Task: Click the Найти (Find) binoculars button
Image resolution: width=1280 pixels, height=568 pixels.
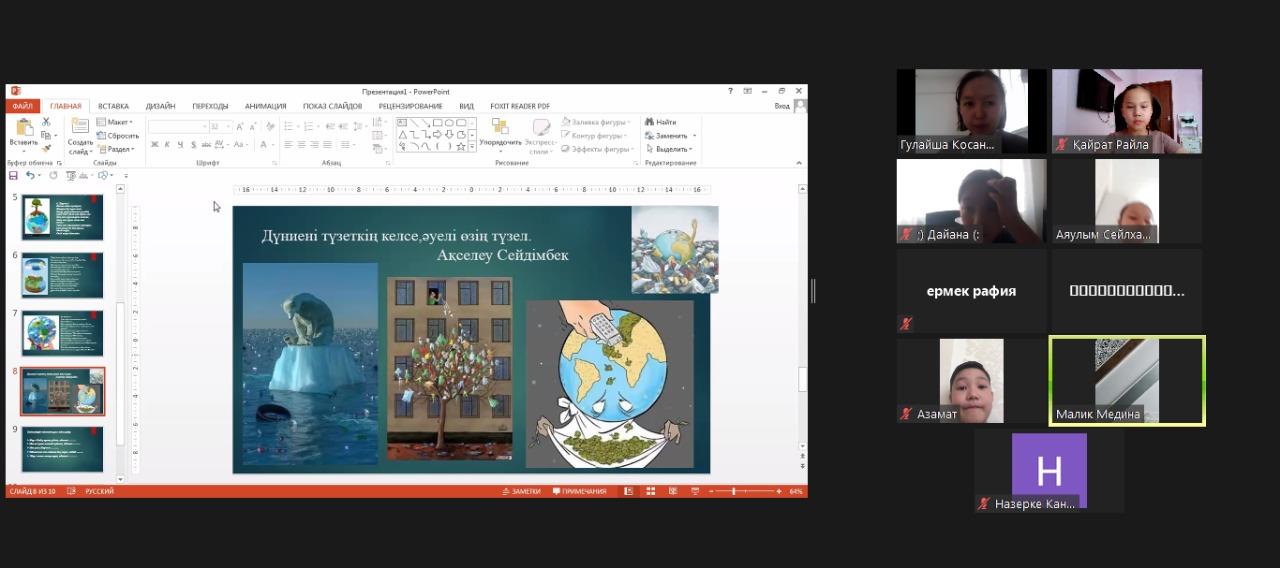Action: tap(660, 122)
